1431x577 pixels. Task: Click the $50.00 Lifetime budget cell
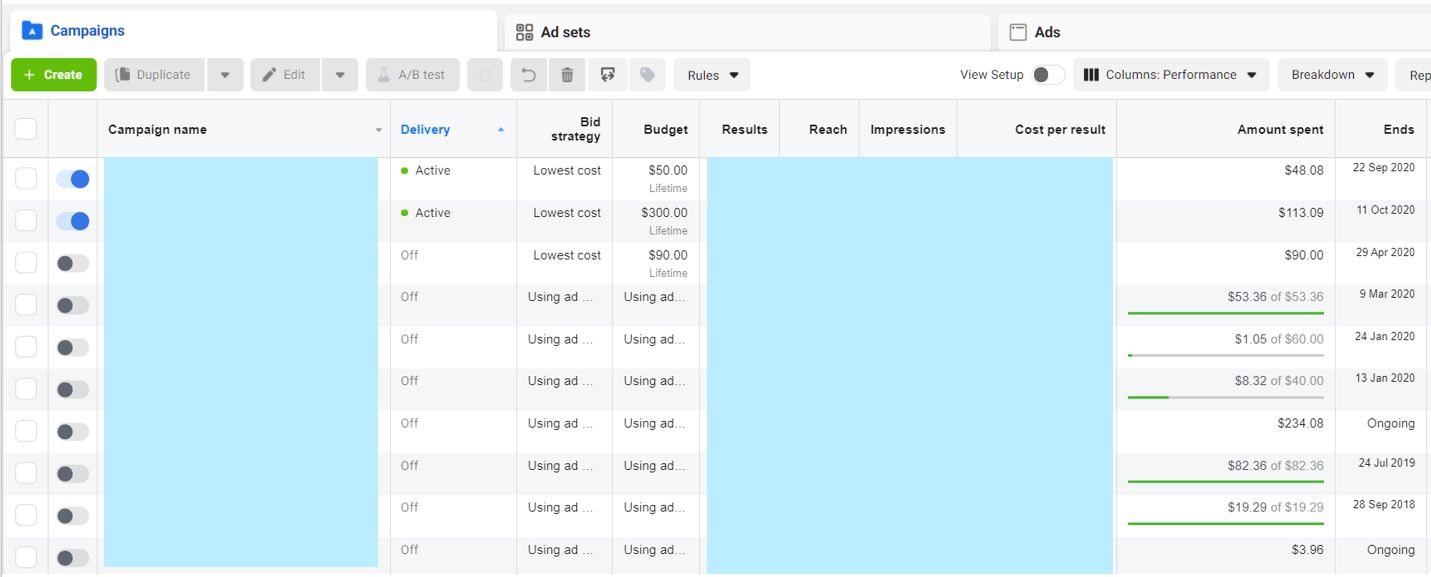click(656, 179)
